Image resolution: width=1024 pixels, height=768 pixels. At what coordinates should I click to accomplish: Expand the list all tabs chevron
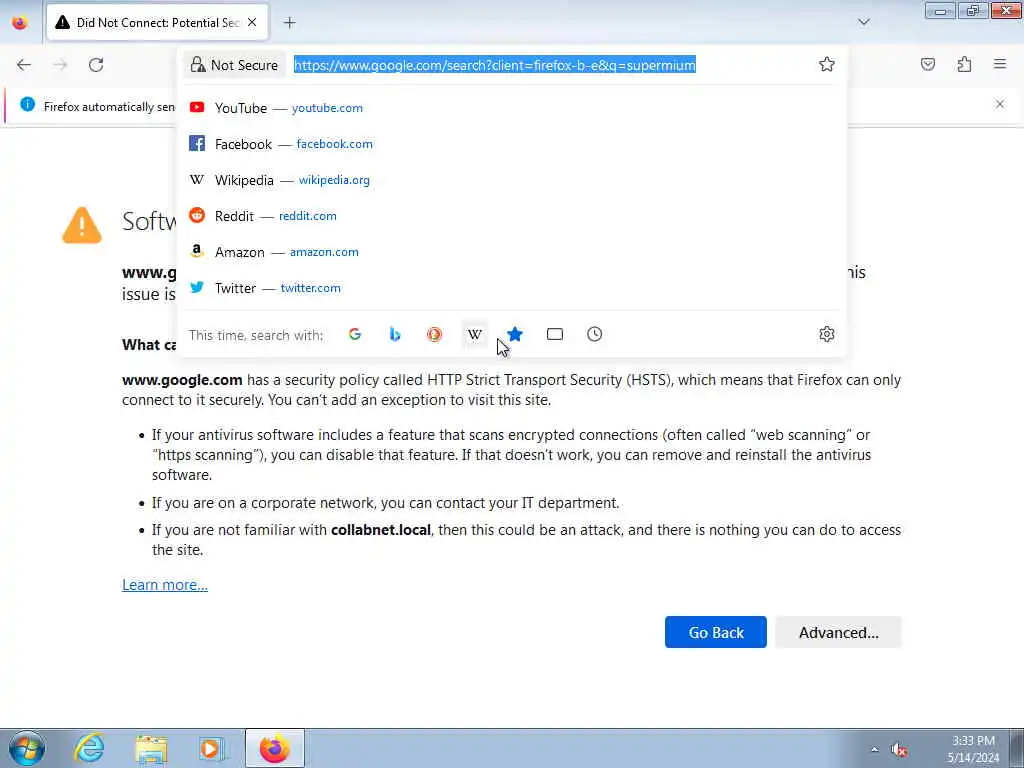tap(864, 22)
